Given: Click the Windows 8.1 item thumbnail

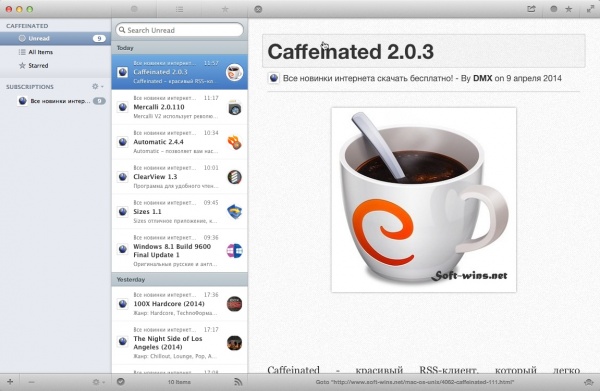Looking at the screenshot, I should pos(235,251).
